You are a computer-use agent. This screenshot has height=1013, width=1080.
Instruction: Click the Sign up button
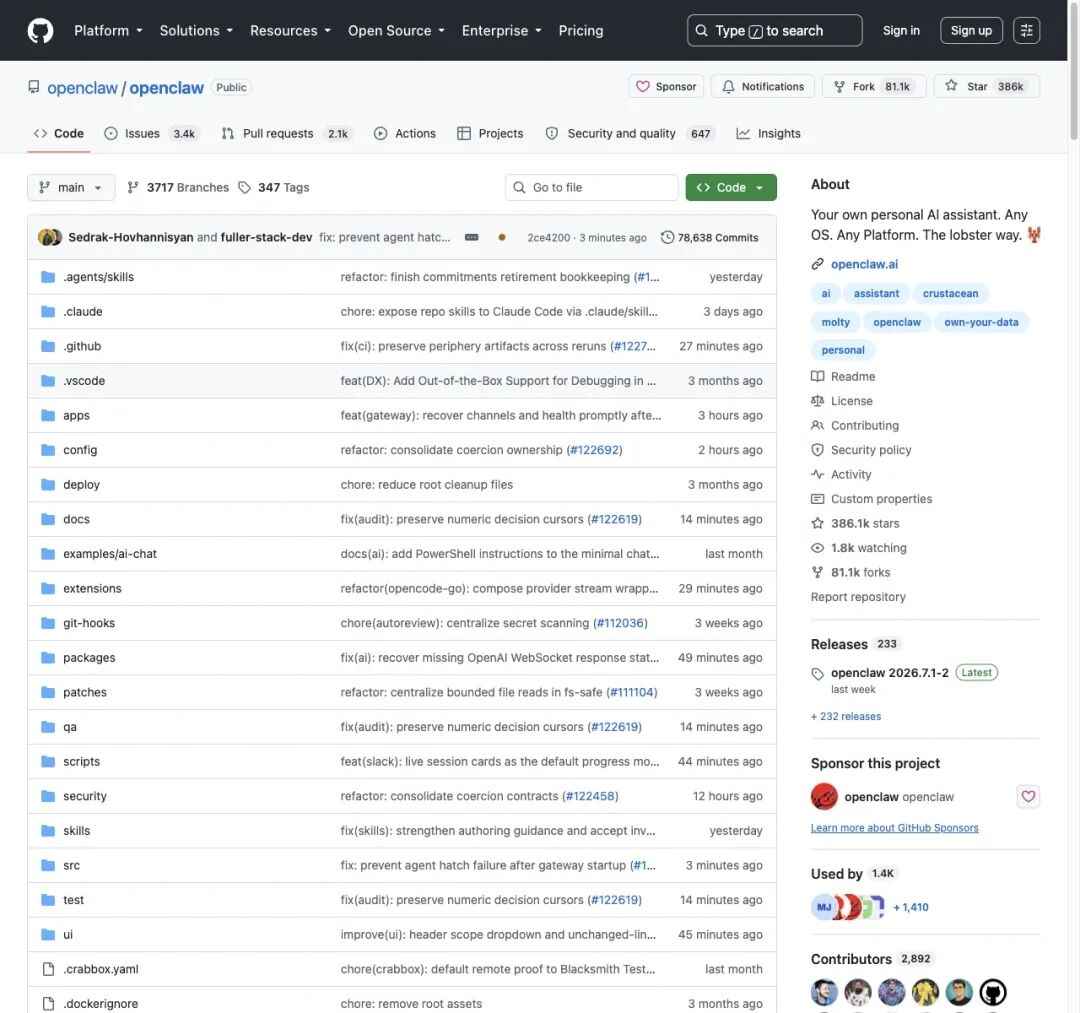click(971, 30)
